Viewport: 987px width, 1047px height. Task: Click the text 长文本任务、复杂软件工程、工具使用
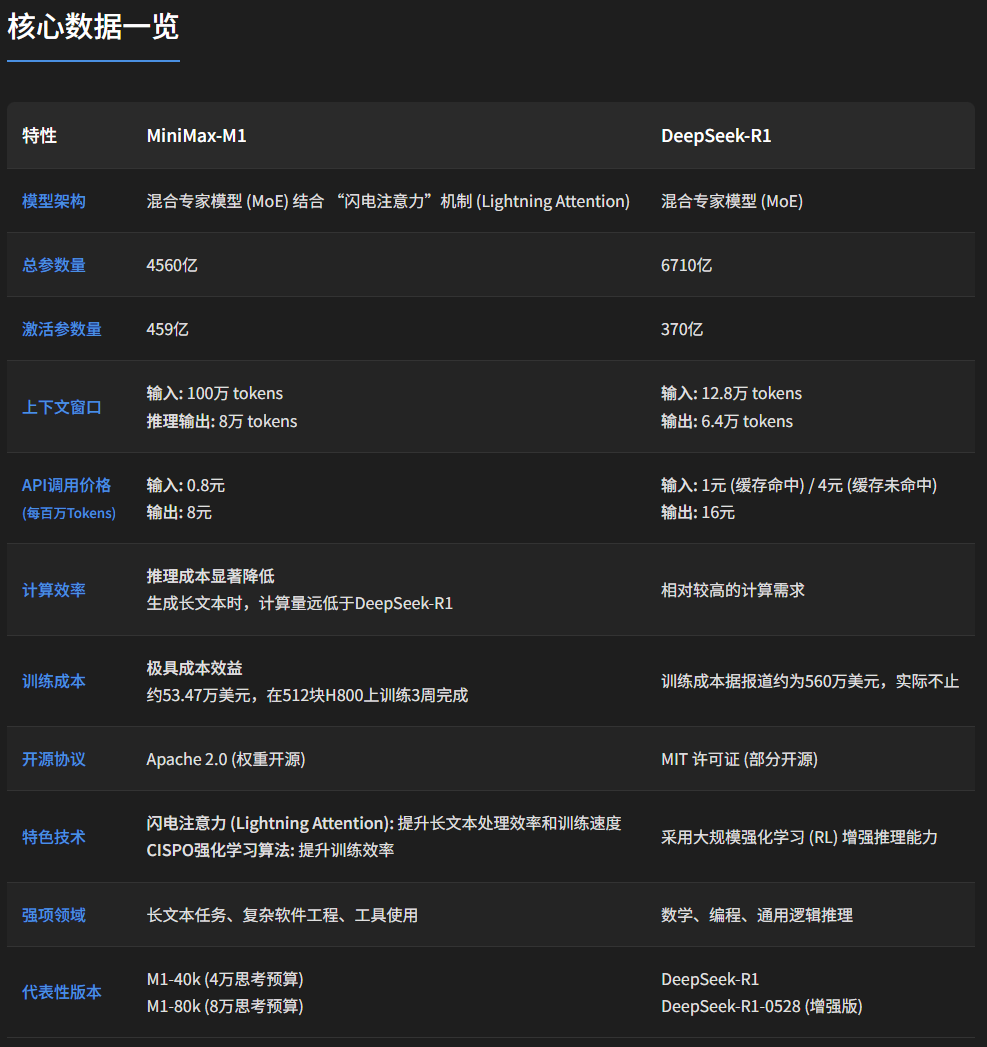pos(282,915)
